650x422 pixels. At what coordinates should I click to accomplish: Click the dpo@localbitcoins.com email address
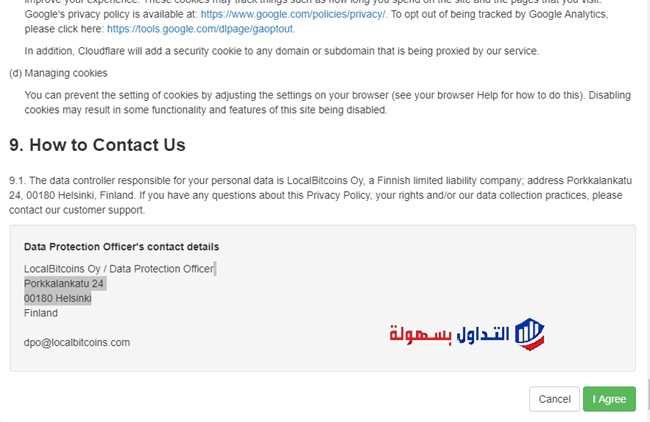pos(77,342)
